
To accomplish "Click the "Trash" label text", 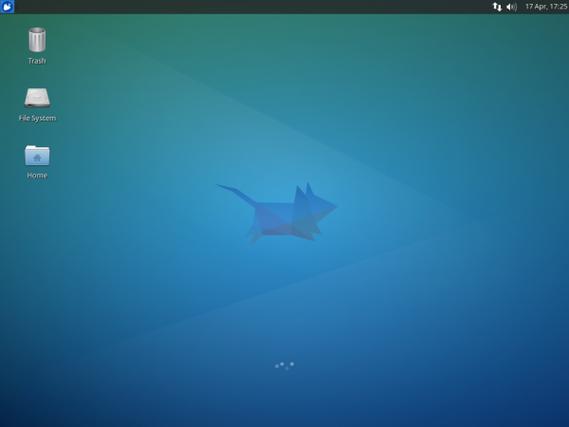I will (37, 61).
